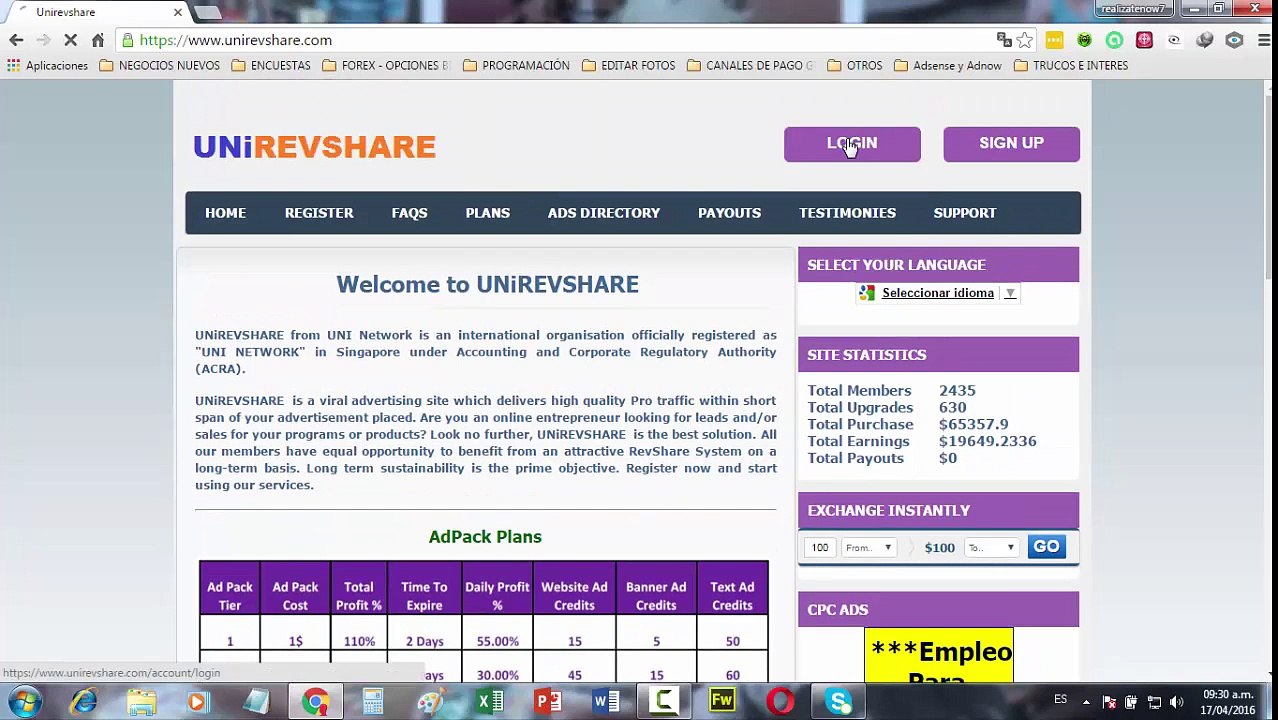
Task: Open the TRUCOS E INTERES bookmark folder
Action: [1070, 65]
